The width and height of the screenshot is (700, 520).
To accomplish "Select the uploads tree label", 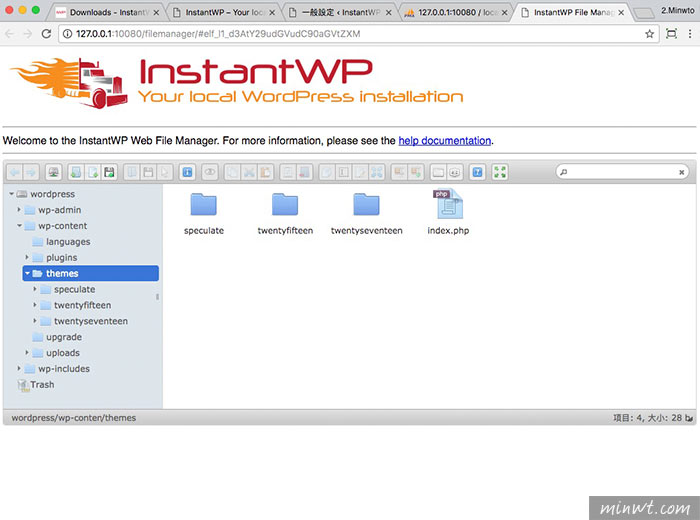I will 63,353.
